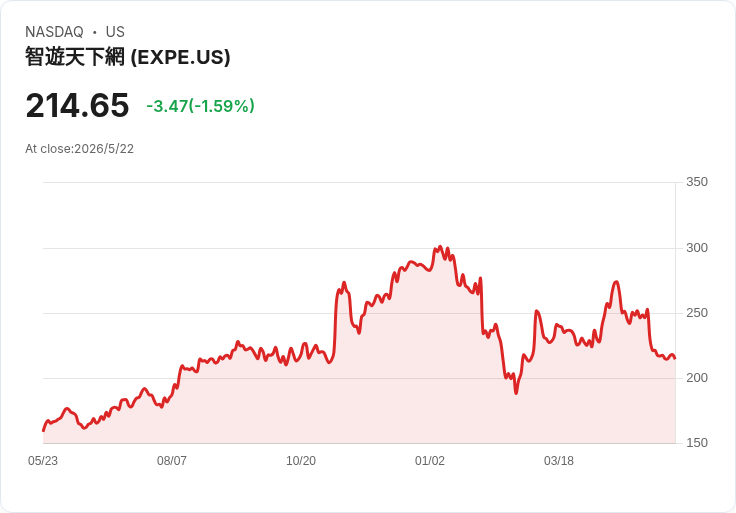Click the chart's lowest dip after 01/02
Image resolution: width=736 pixels, height=513 pixels.
[516, 392]
